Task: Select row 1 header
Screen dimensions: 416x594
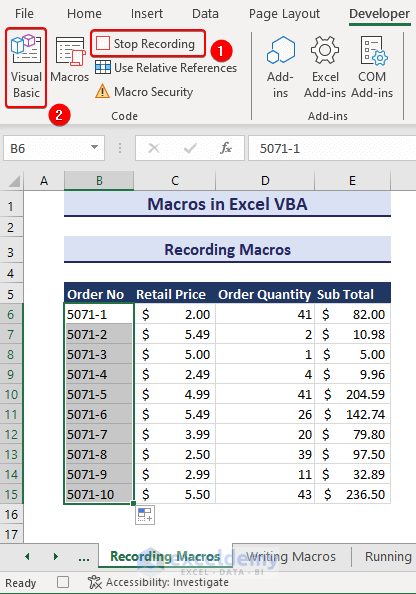Action: coord(11,206)
